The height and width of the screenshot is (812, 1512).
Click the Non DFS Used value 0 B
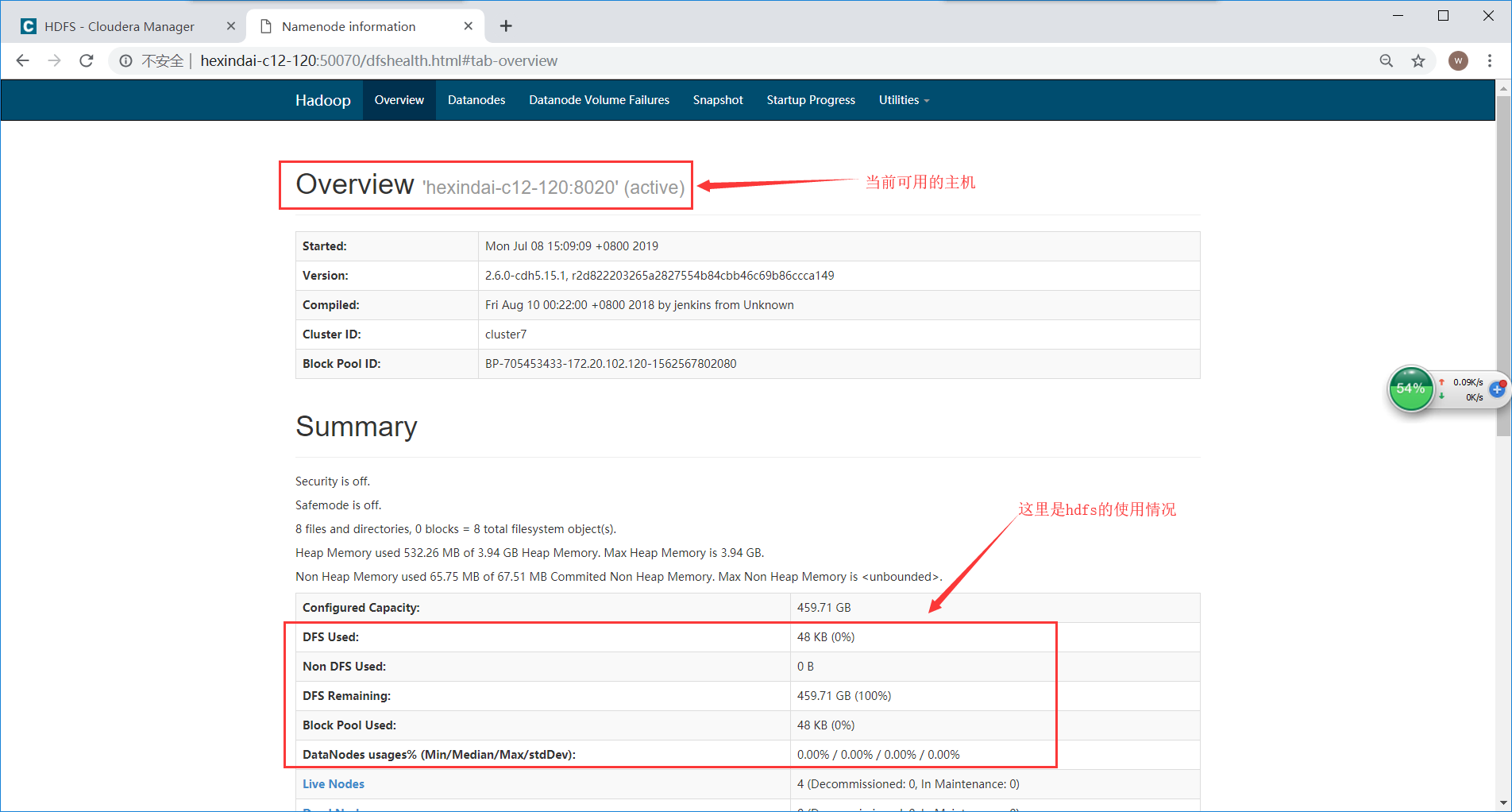[805, 667]
